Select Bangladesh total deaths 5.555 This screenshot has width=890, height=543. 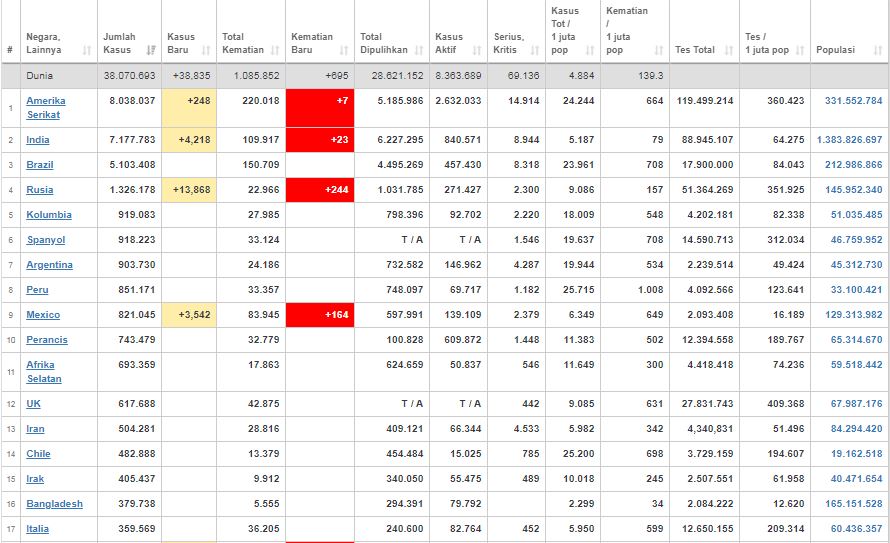coord(266,503)
